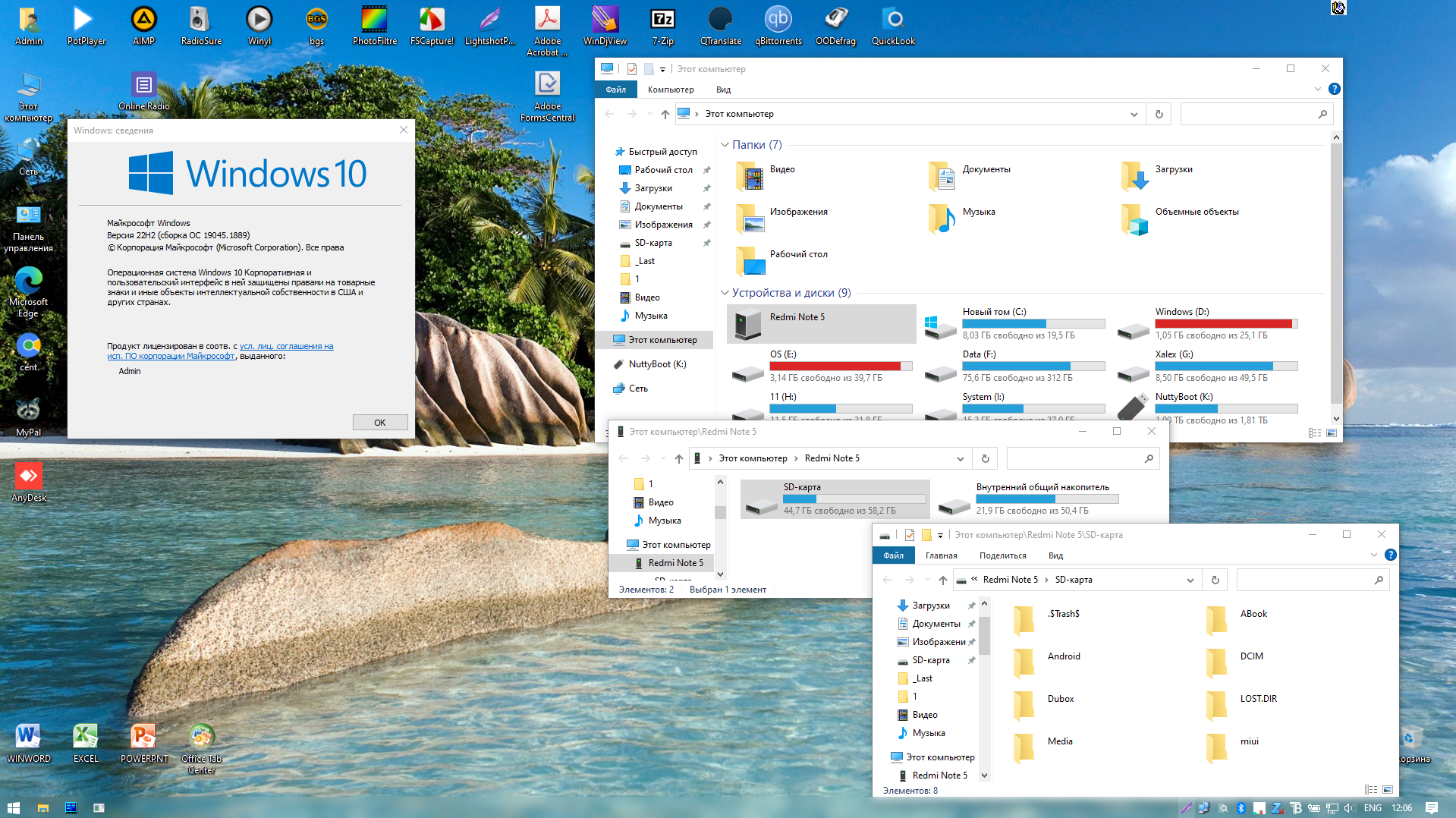Click OK in the Windows info dialog

(x=379, y=423)
